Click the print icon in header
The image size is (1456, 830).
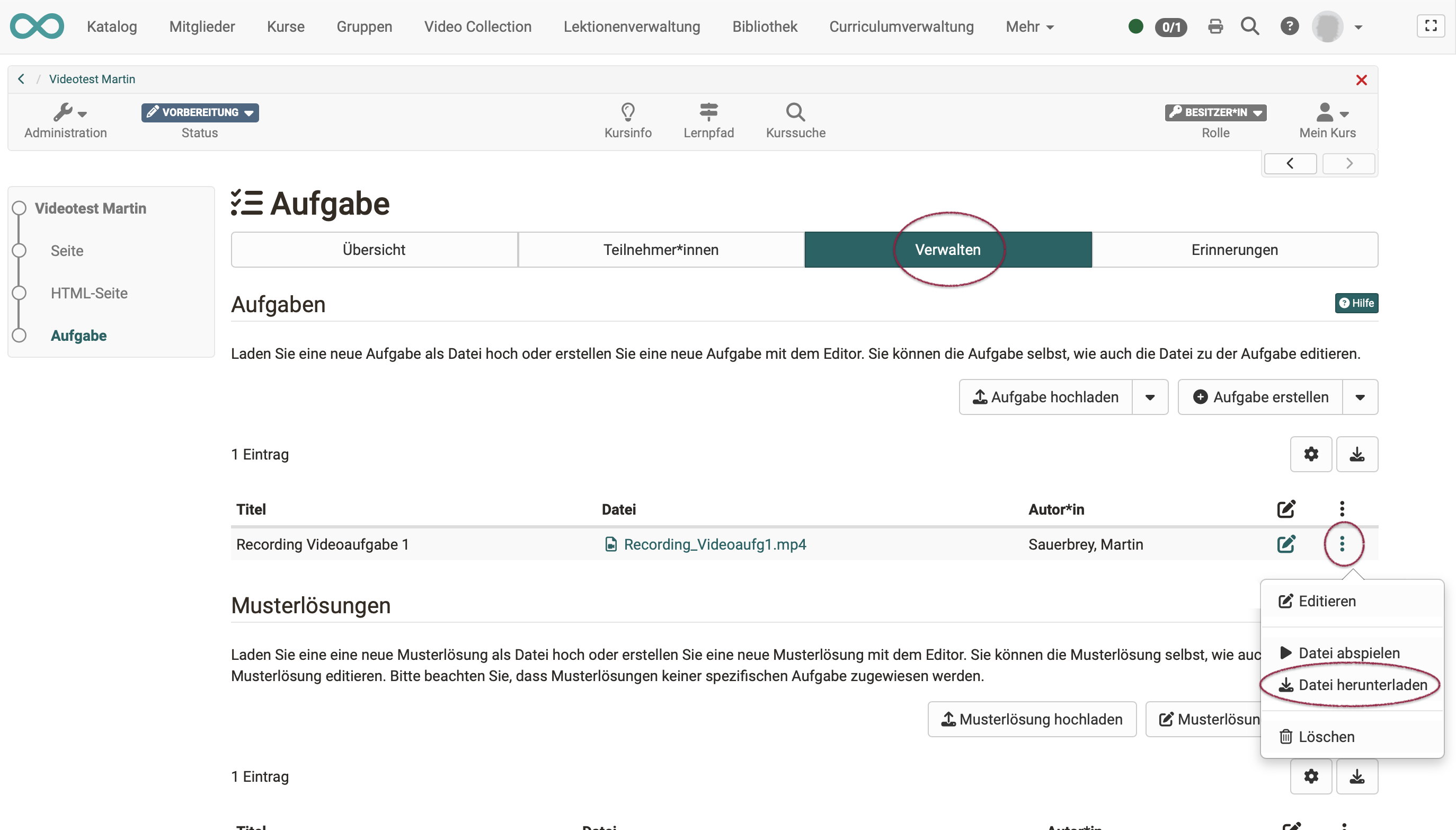click(x=1215, y=26)
